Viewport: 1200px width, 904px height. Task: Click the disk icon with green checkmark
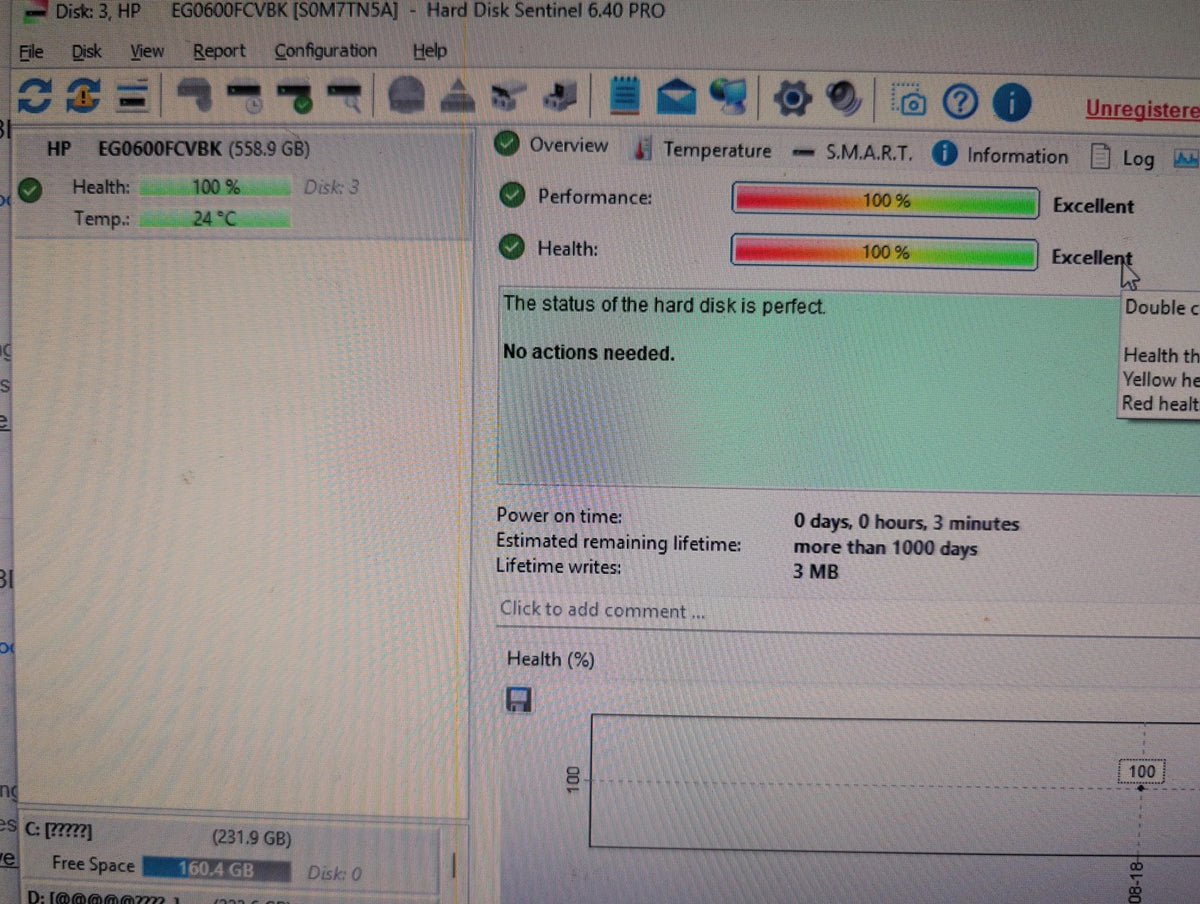pyautogui.click(x=294, y=98)
